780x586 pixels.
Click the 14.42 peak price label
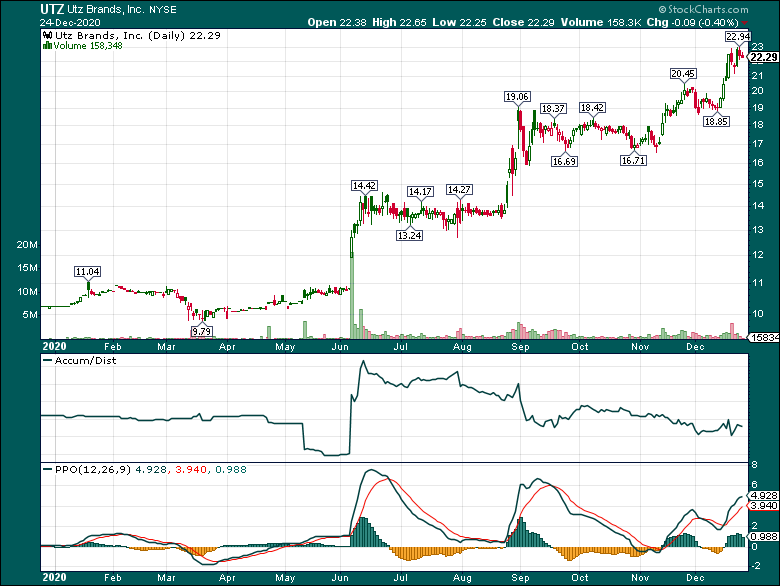point(364,186)
